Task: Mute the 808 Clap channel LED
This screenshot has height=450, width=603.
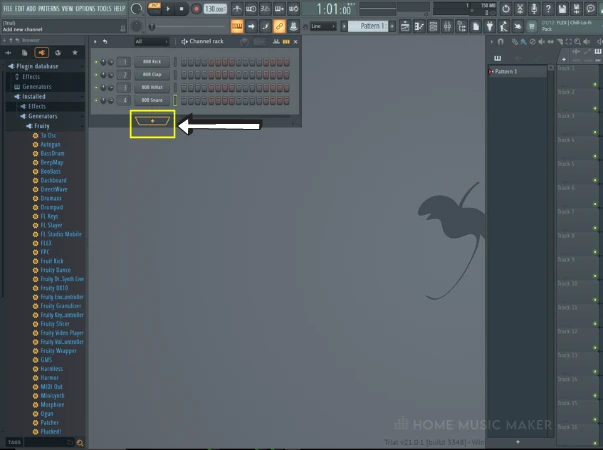Action: tap(96, 75)
